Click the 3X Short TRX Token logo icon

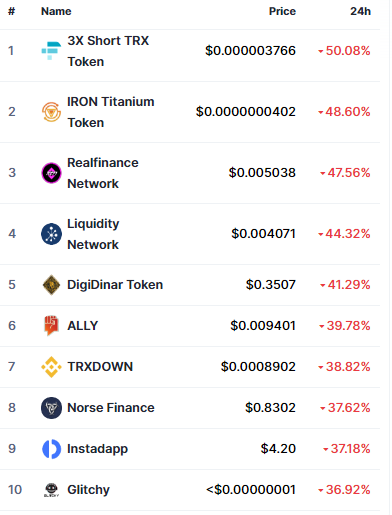[x=51, y=51]
